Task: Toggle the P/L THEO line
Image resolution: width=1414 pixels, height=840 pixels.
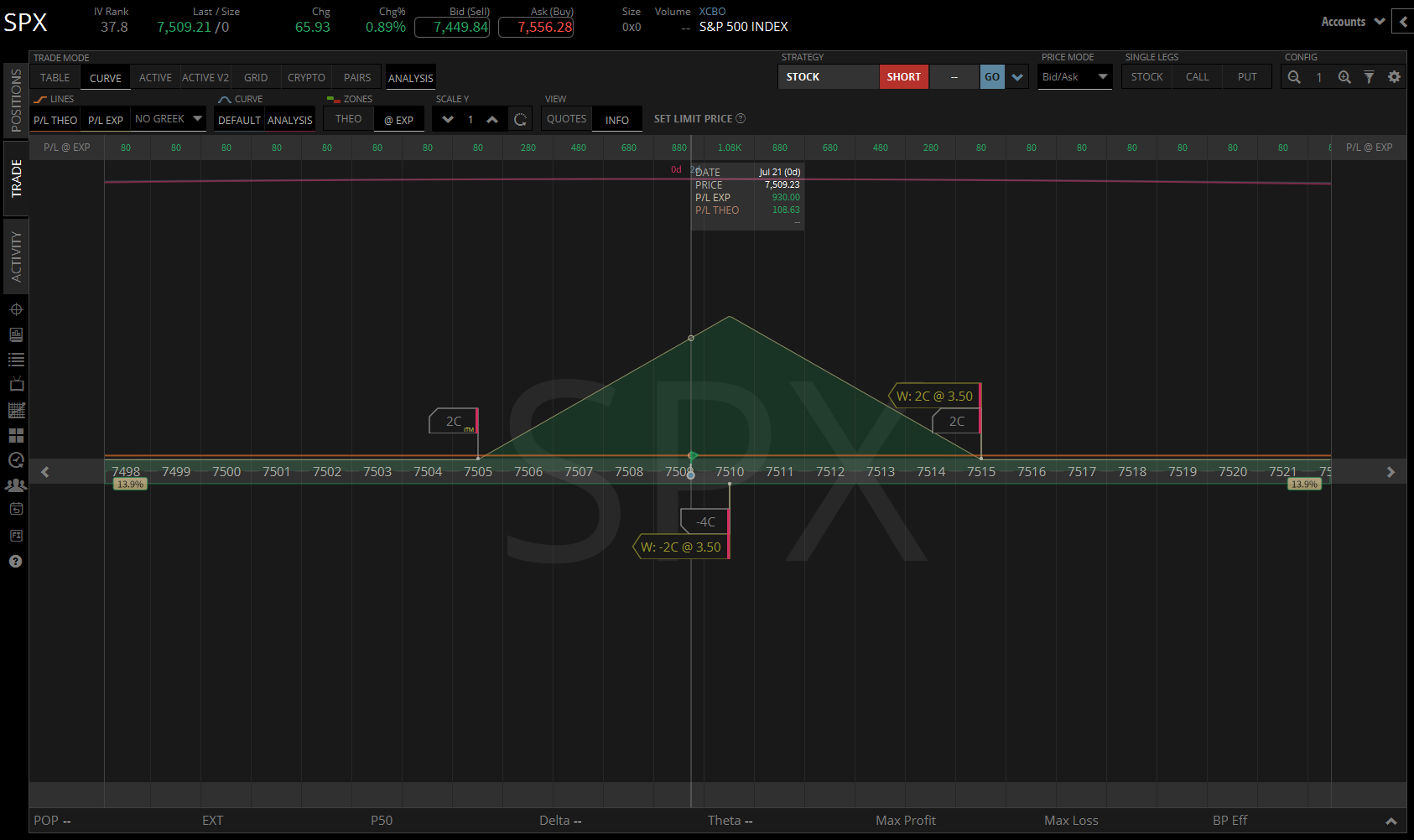Action: [x=55, y=120]
